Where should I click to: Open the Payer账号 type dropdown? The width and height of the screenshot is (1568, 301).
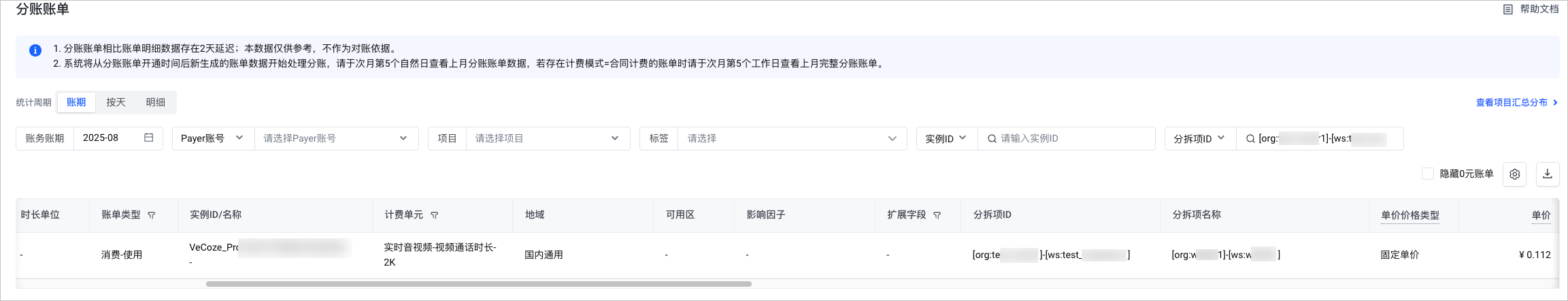[x=212, y=138]
